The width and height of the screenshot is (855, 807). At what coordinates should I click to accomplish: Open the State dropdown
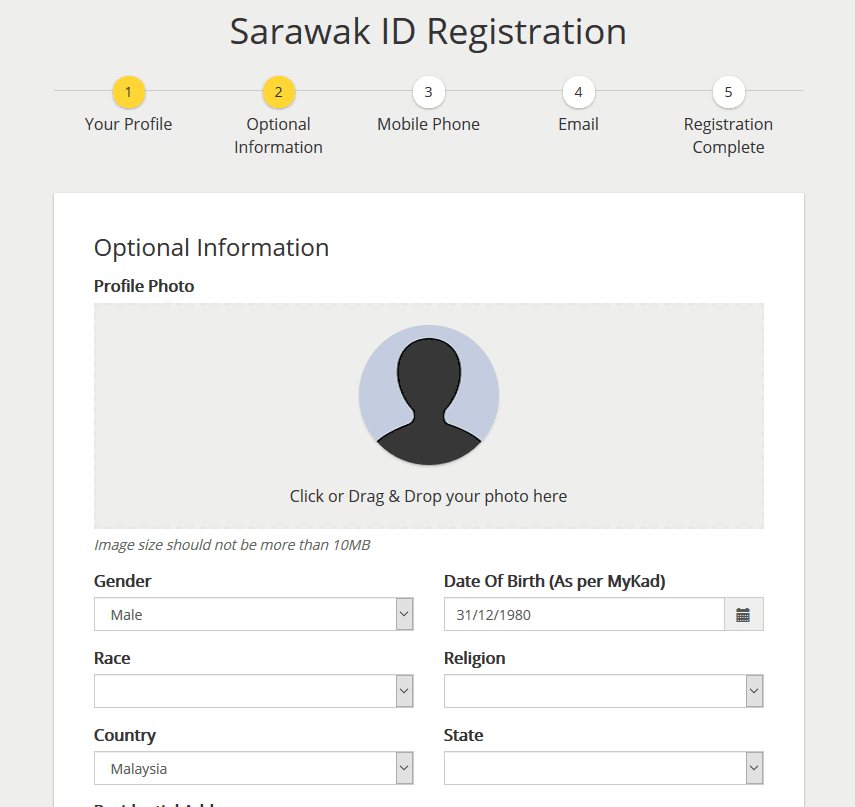coord(603,769)
